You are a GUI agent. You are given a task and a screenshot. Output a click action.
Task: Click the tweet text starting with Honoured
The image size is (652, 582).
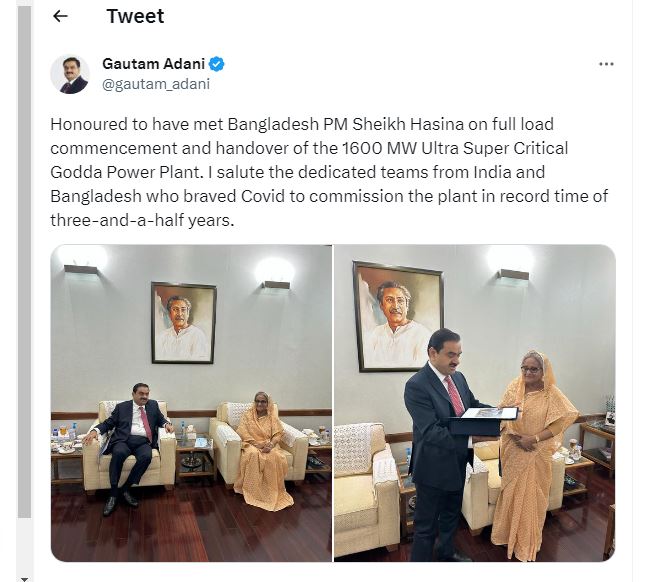(x=328, y=172)
